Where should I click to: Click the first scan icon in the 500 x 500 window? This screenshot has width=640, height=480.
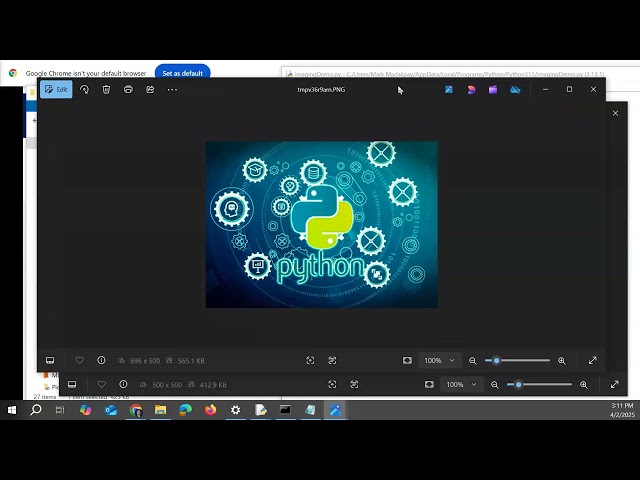(332, 384)
